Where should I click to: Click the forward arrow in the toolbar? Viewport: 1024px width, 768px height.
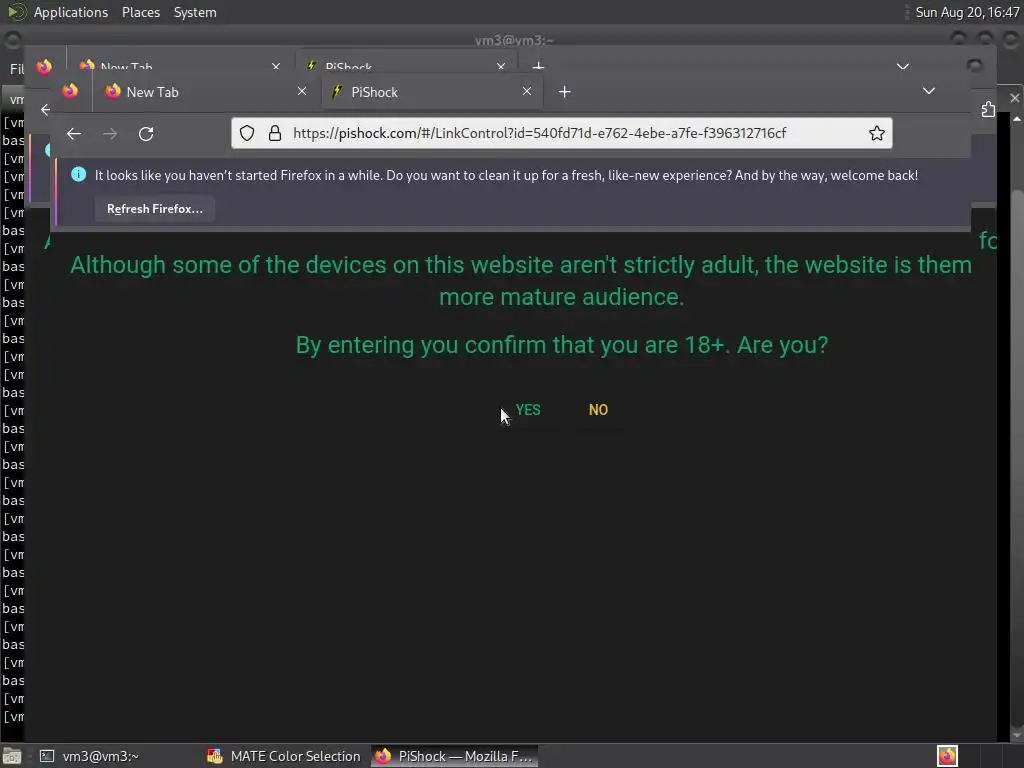click(x=110, y=134)
